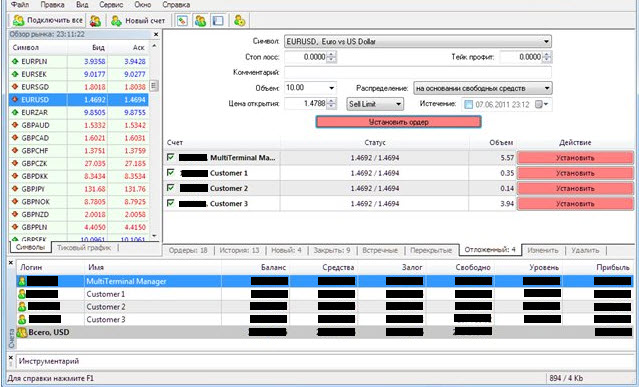The width and height of the screenshot is (639, 387).
Task: Open the Символ EURUSD dropdown
Action: pos(546,42)
